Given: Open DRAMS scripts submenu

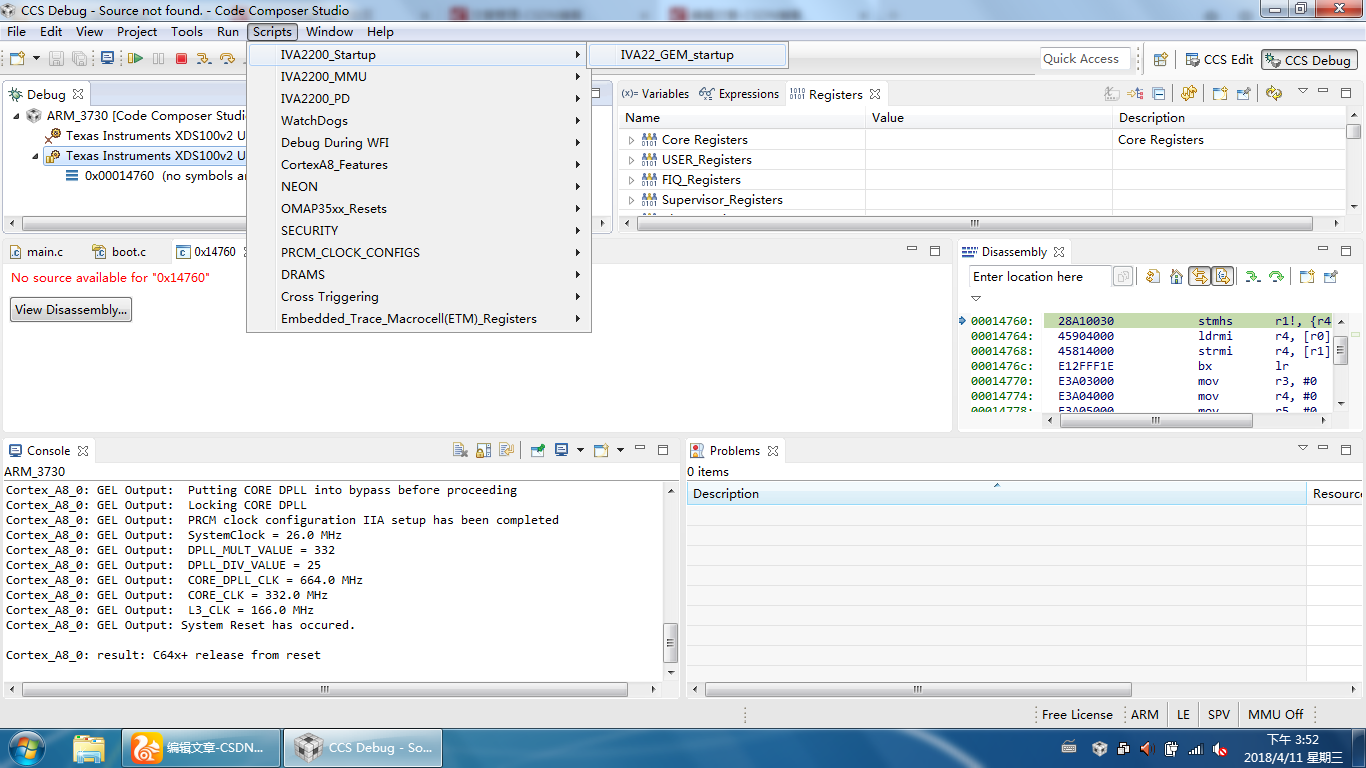Looking at the screenshot, I should point(419,275).
